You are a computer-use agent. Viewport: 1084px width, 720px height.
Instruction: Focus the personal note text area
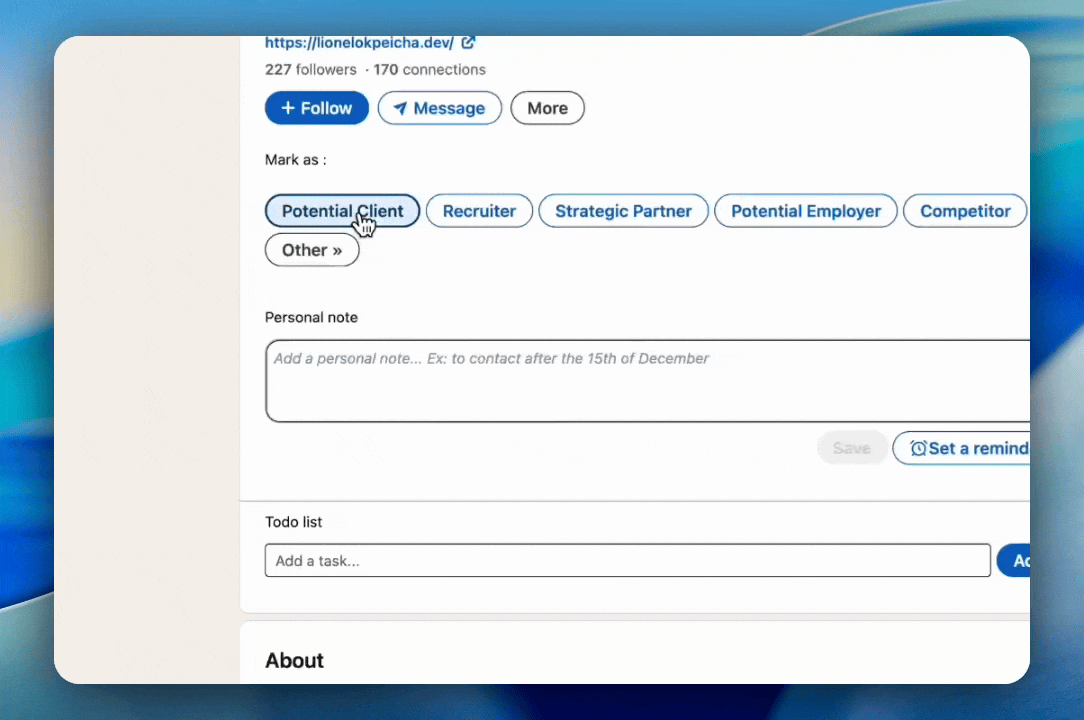click(x=646, y=385)
